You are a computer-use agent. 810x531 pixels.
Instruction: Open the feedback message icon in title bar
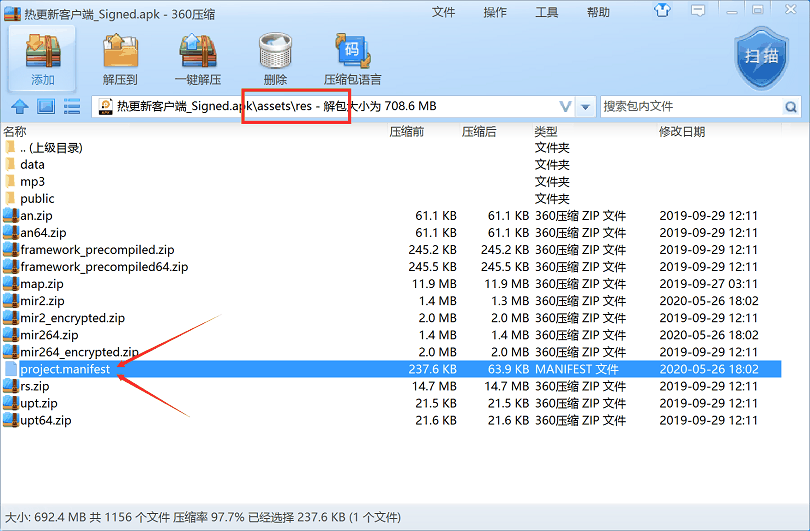click(x=698, y=10)
